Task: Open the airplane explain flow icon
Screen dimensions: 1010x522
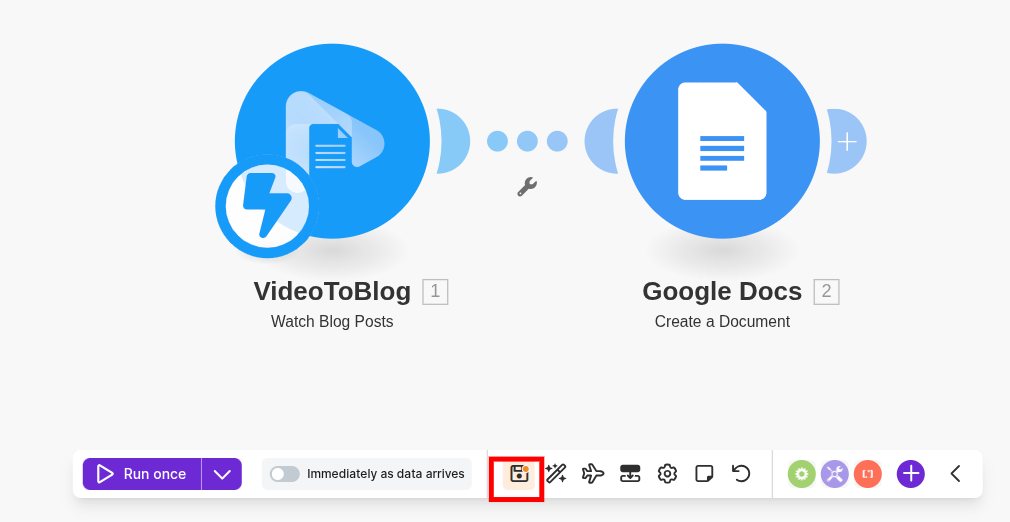Action: [593, 474]
